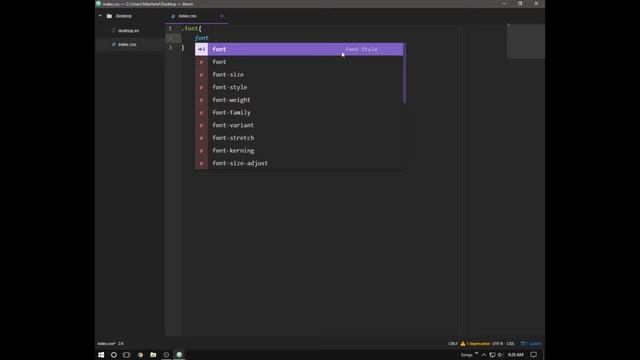Pick font-family from autocomplete list
This screenshot has height=360, width=640.
(299, 112)
